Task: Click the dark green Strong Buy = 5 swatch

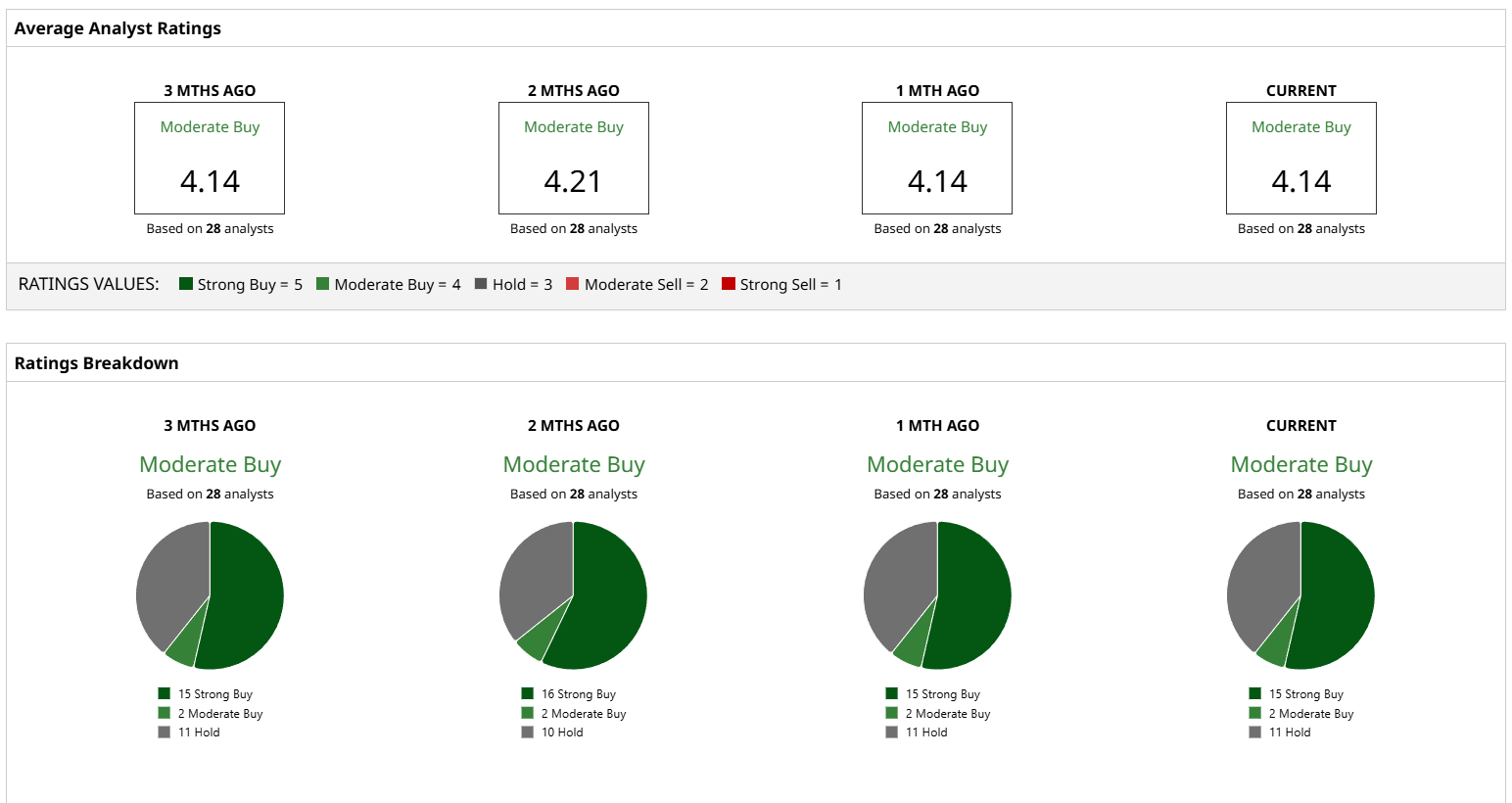Action: point(186,284)
